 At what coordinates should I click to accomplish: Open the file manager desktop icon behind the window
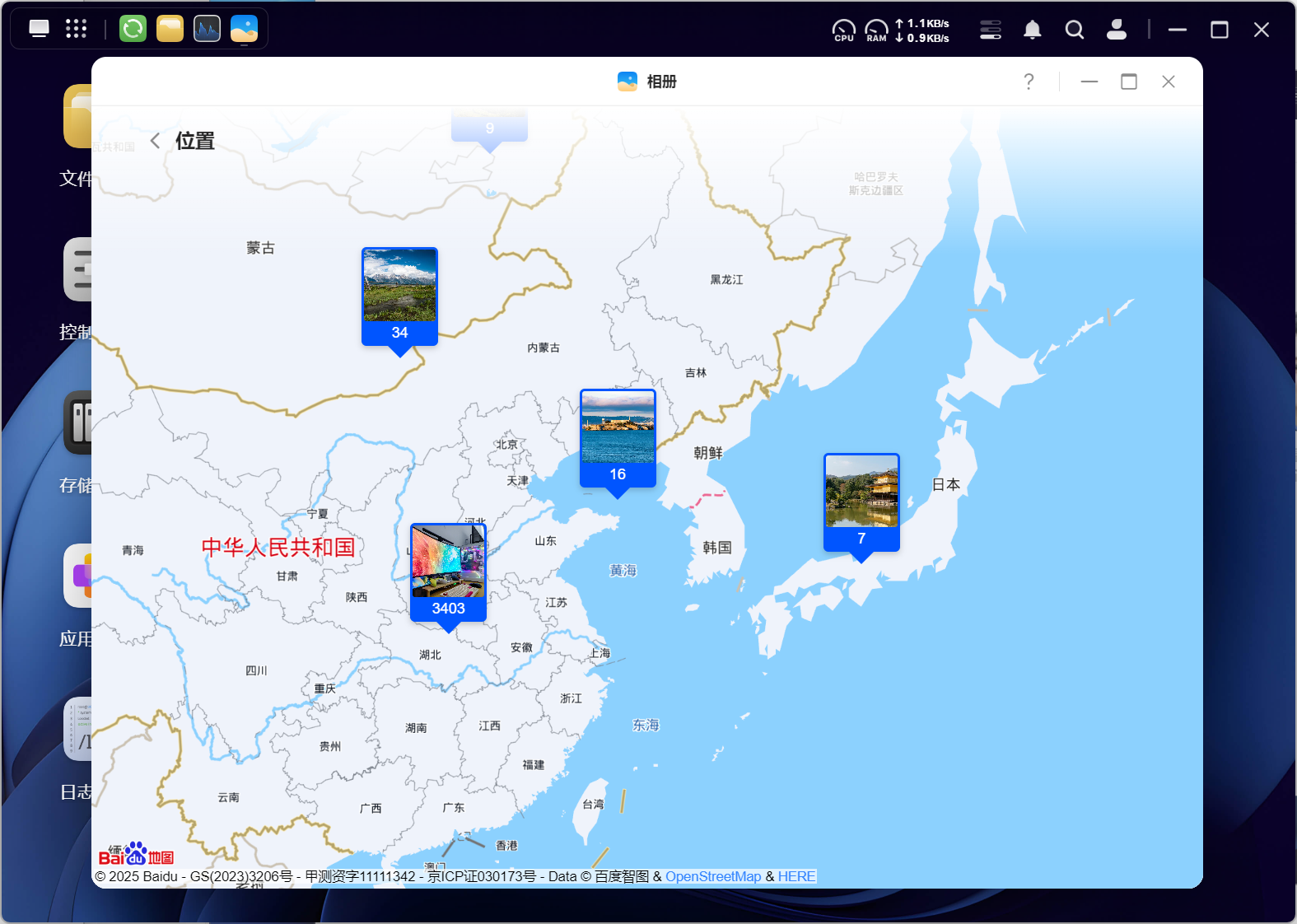77,116
